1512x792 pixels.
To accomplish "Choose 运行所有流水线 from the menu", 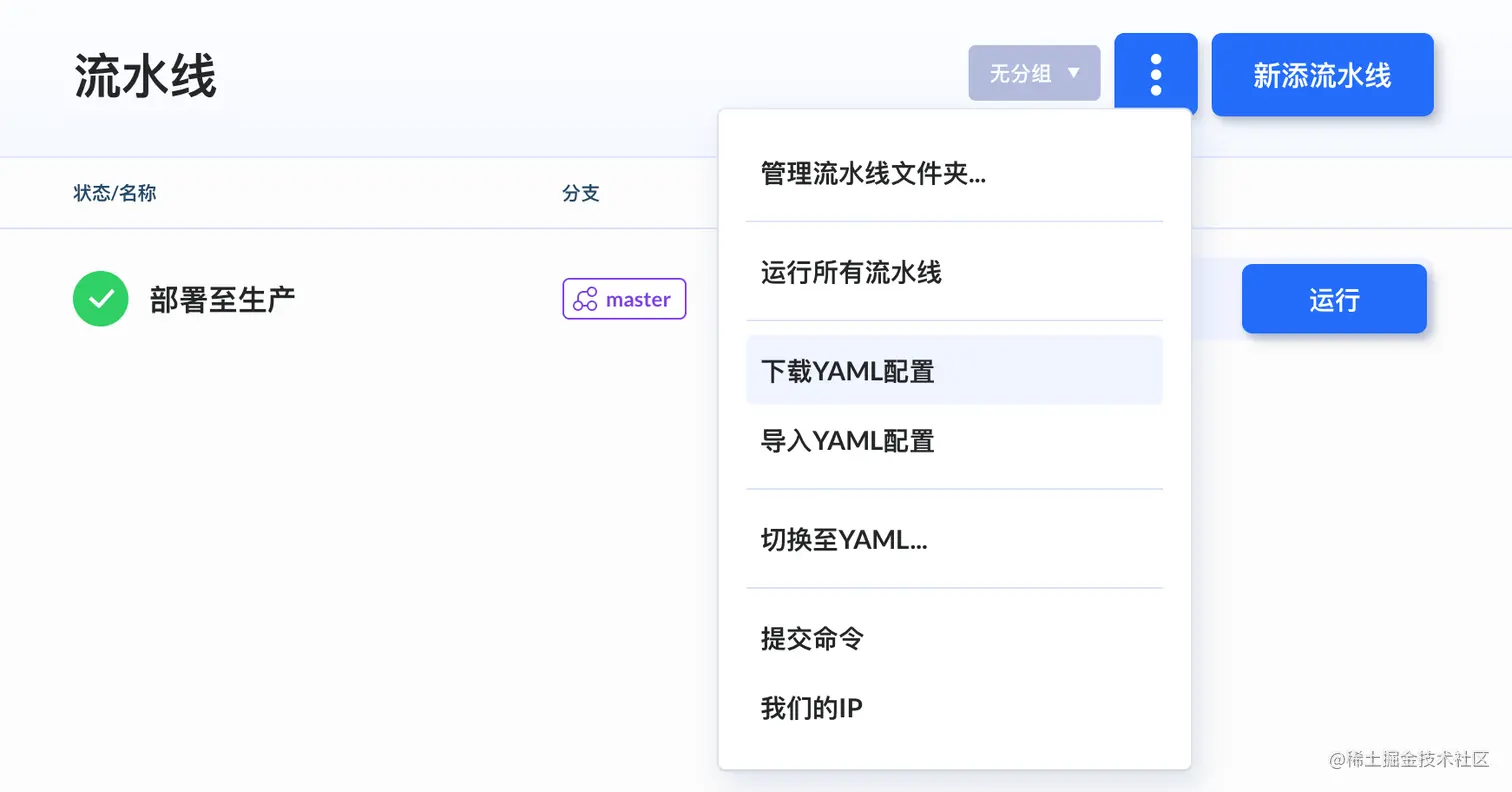I will [x=955, y=272].
